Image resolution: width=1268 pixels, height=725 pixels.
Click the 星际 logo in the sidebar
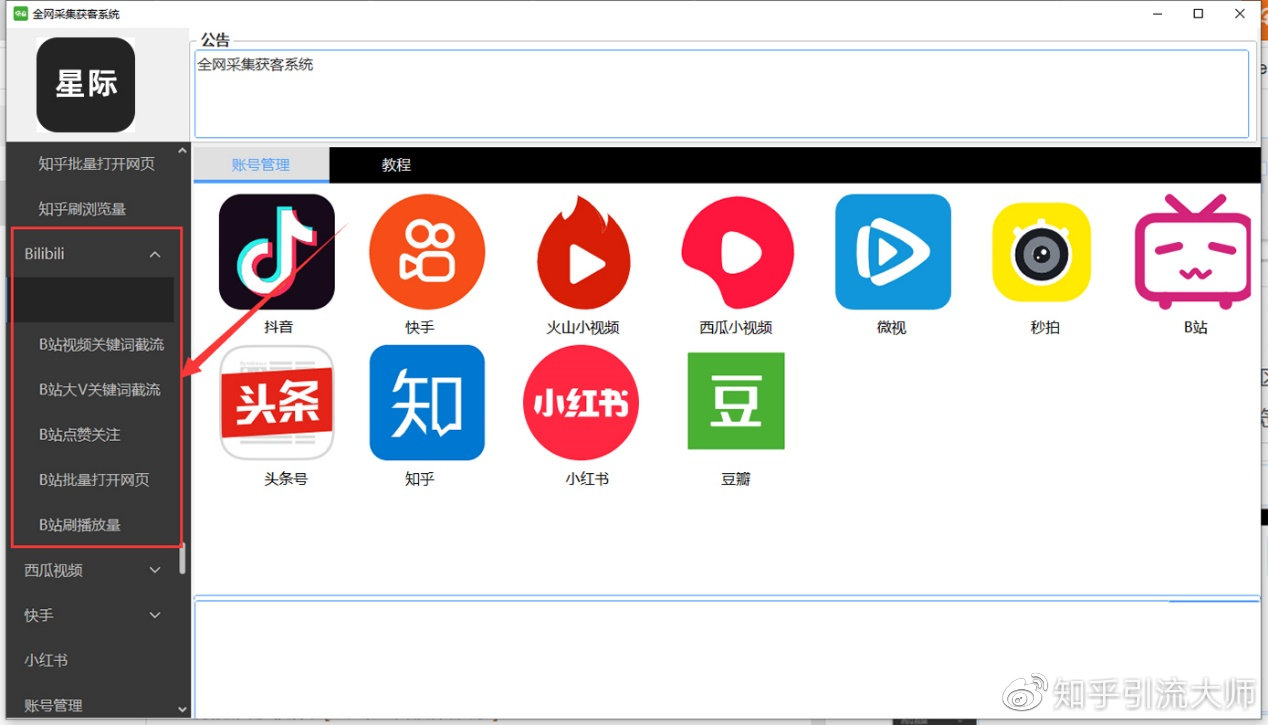pos(86,85)
